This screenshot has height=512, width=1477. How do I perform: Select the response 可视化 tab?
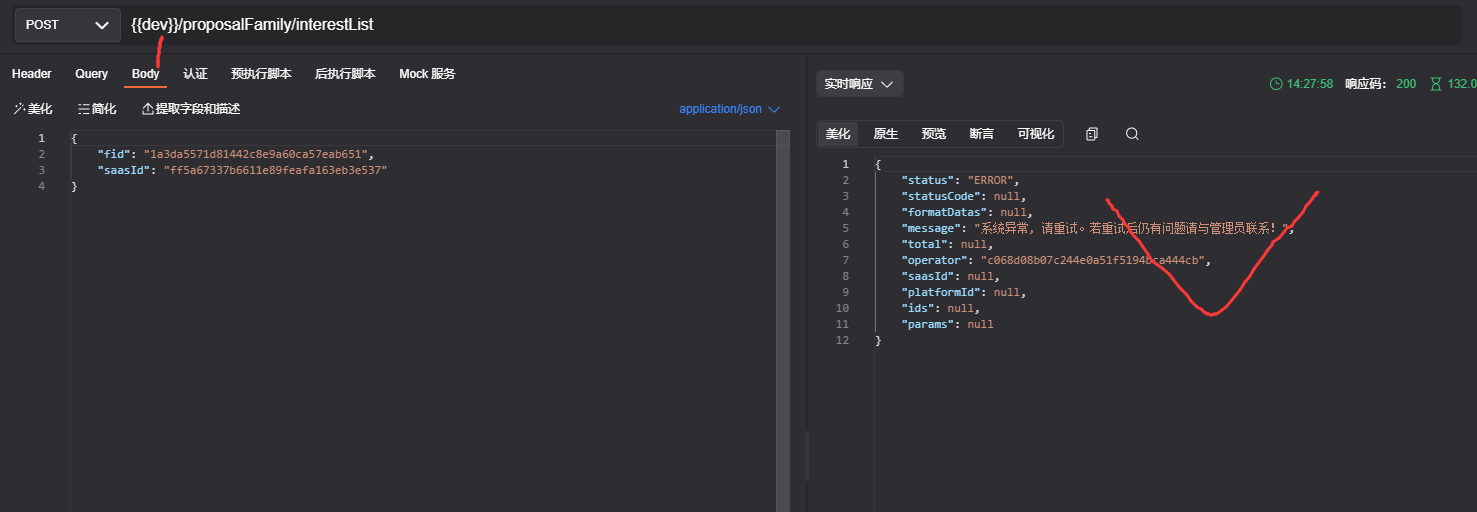[1036, 134]
